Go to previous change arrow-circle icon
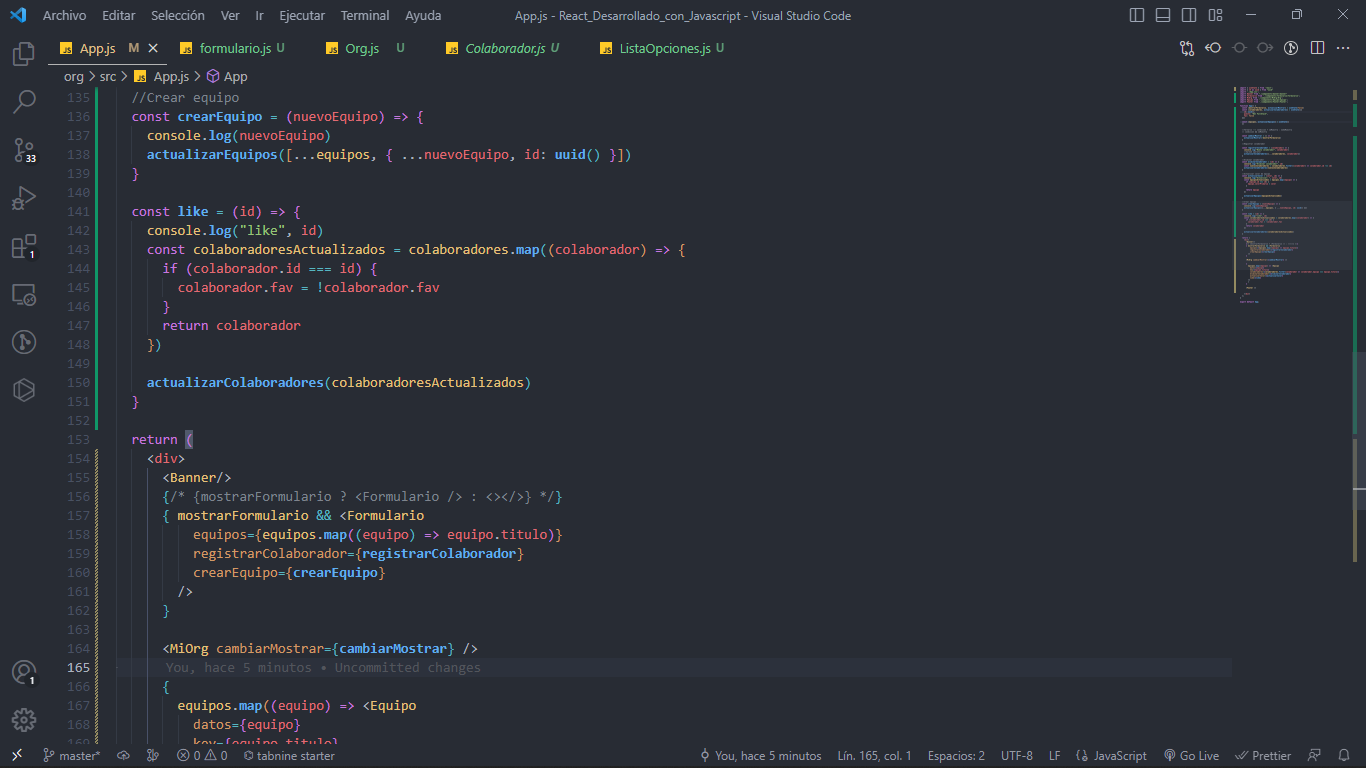1366x768 pixels. coord(1213,48)
